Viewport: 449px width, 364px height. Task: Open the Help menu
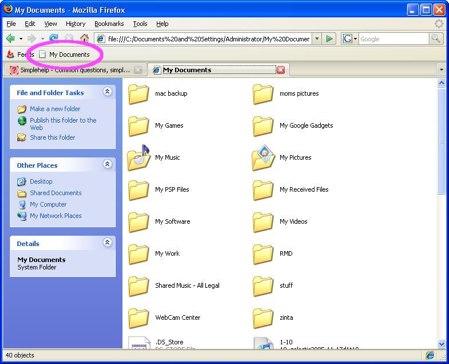162,24
